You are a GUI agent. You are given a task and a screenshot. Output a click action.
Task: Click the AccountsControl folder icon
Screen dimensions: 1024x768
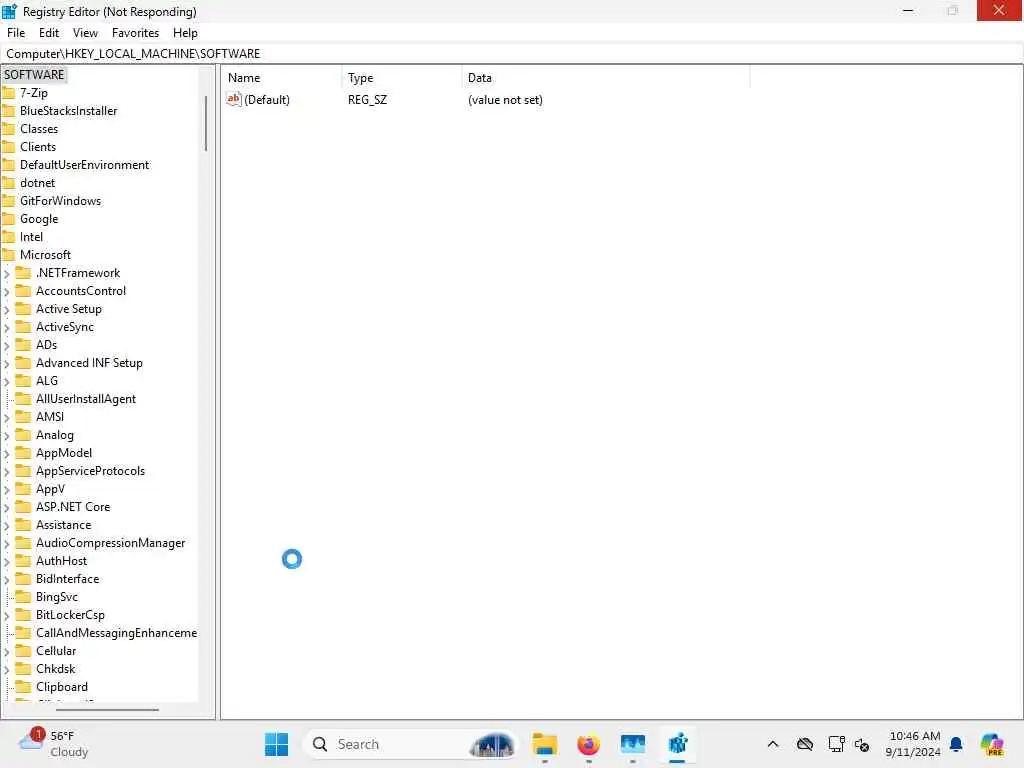(23, 291)
